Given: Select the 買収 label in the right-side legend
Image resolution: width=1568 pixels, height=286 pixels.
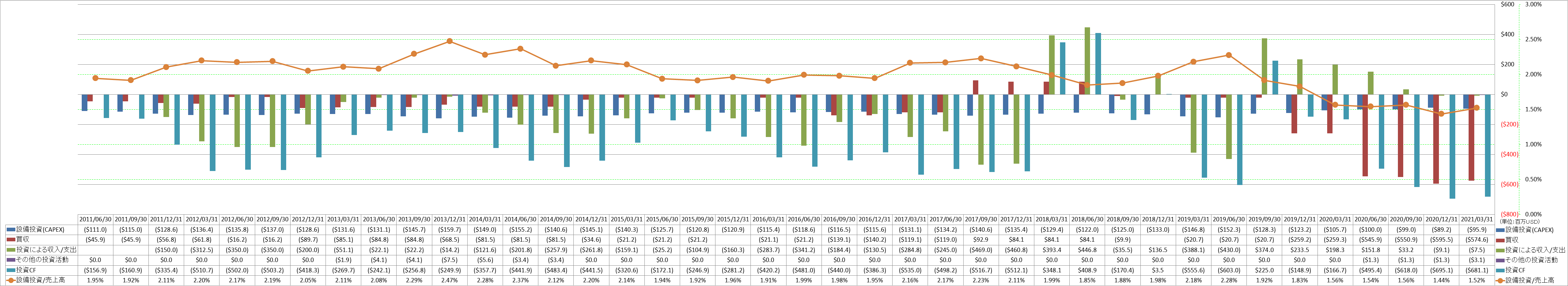Looking at the screenshot, I should (x=1513, y=240).
